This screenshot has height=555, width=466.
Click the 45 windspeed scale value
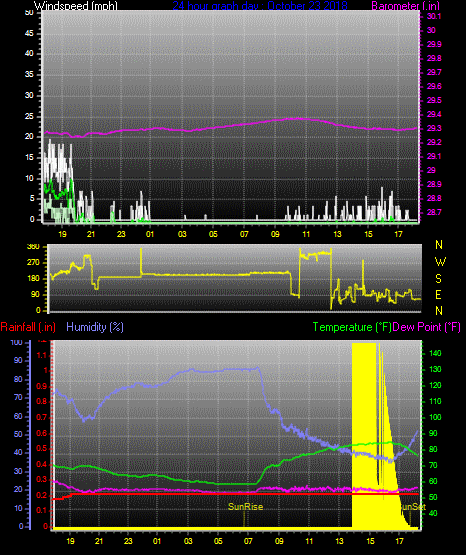(29, 33)
